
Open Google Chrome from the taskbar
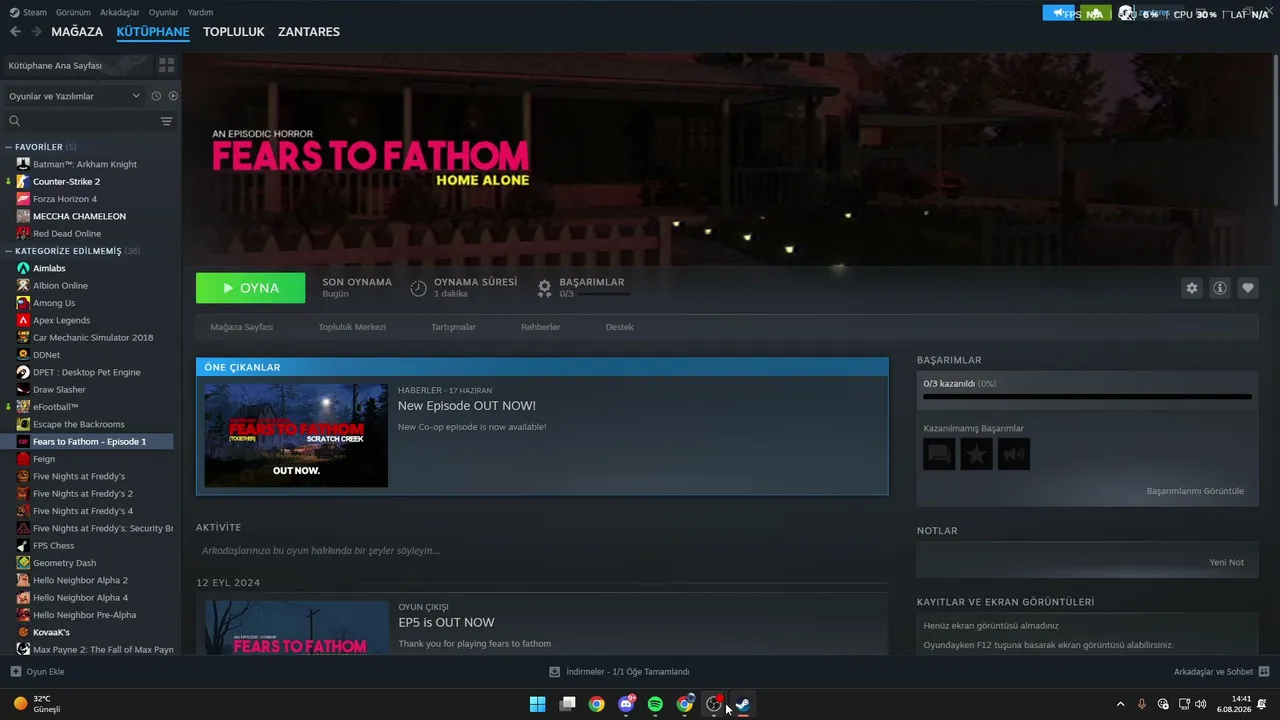point(596,704)
